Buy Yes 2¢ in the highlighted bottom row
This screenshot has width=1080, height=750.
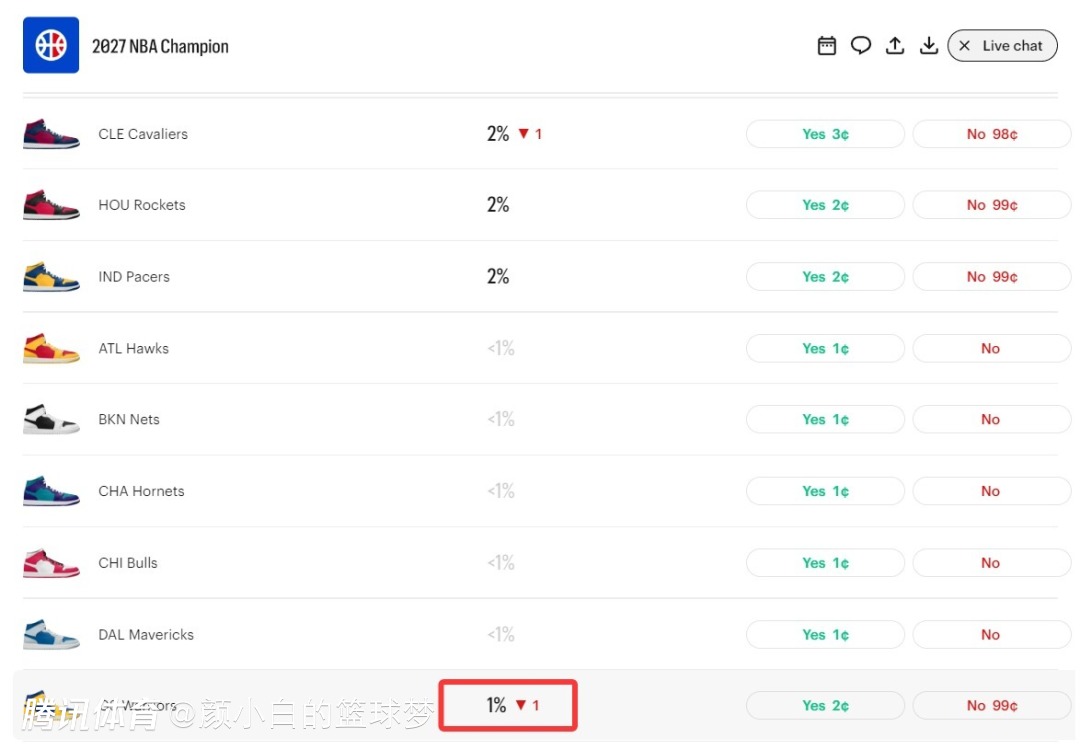click(x=825, y=705)
